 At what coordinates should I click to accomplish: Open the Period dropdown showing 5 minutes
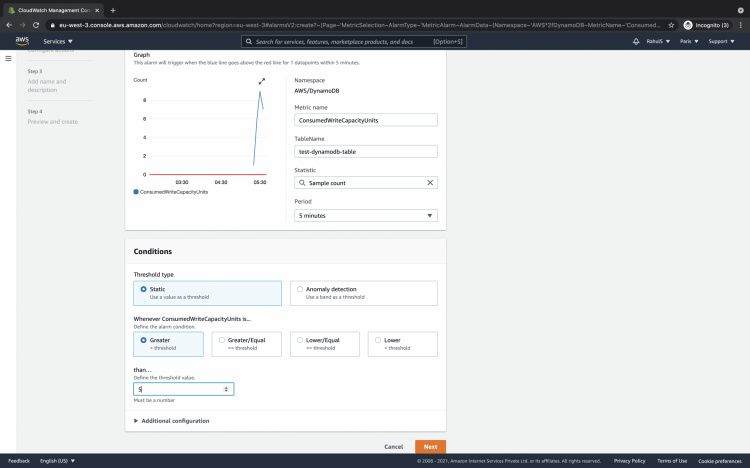366,215
